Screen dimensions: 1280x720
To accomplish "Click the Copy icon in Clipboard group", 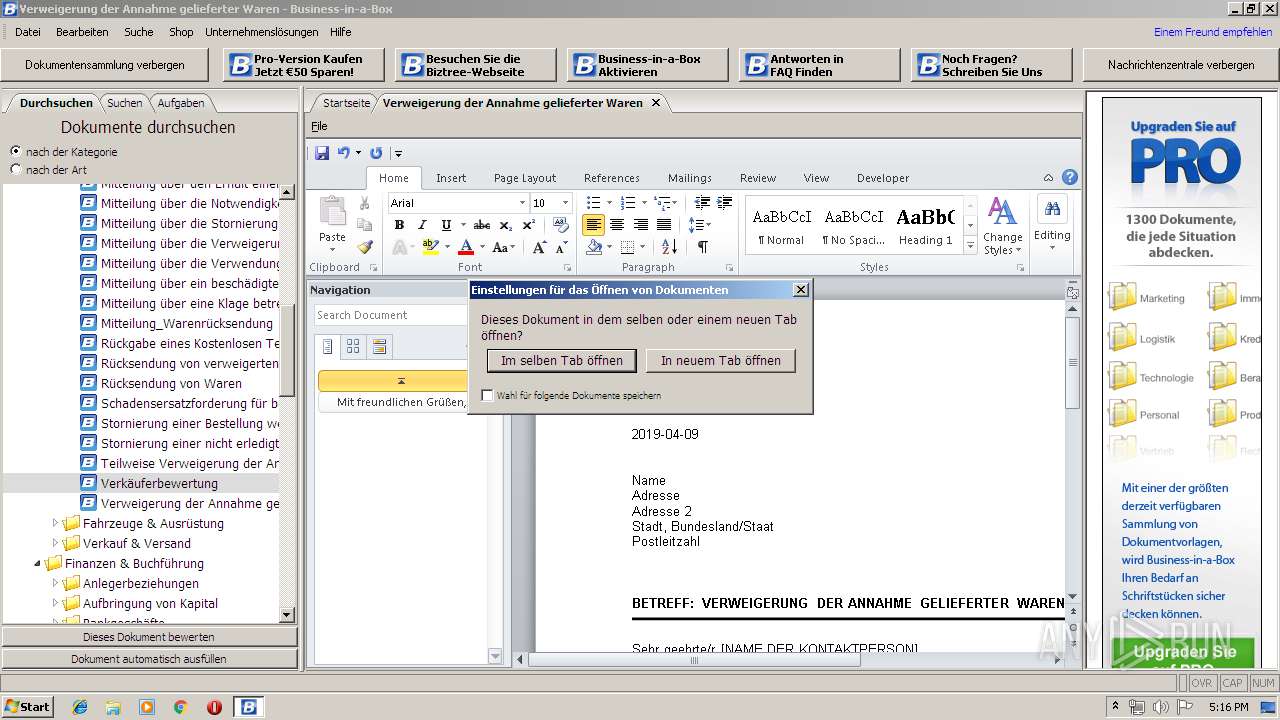I will tap(364, 225).
